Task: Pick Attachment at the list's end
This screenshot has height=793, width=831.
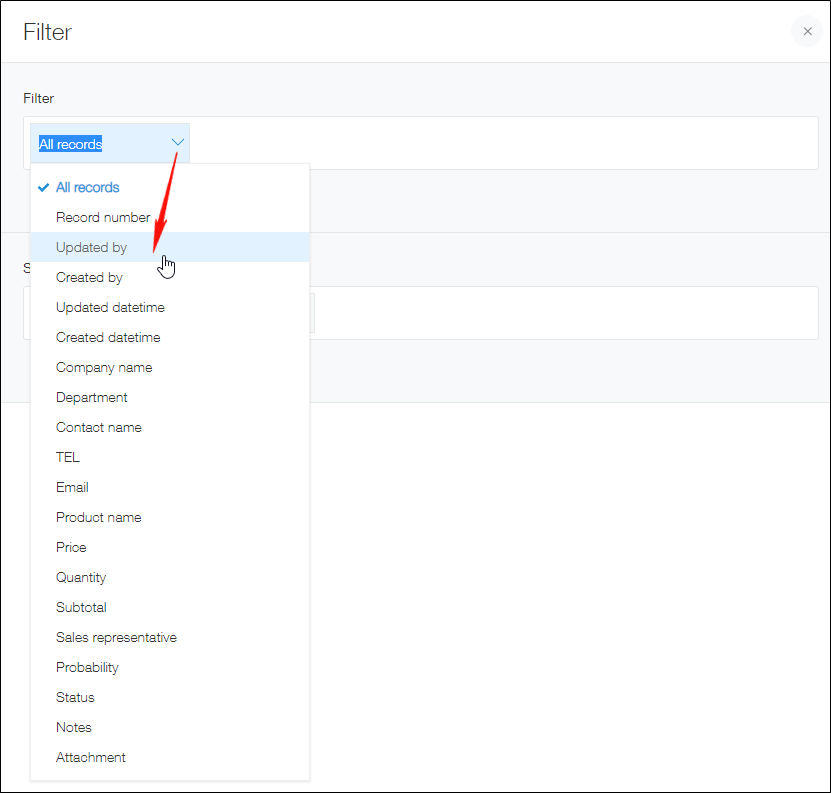Action: [x=91, y=757]
